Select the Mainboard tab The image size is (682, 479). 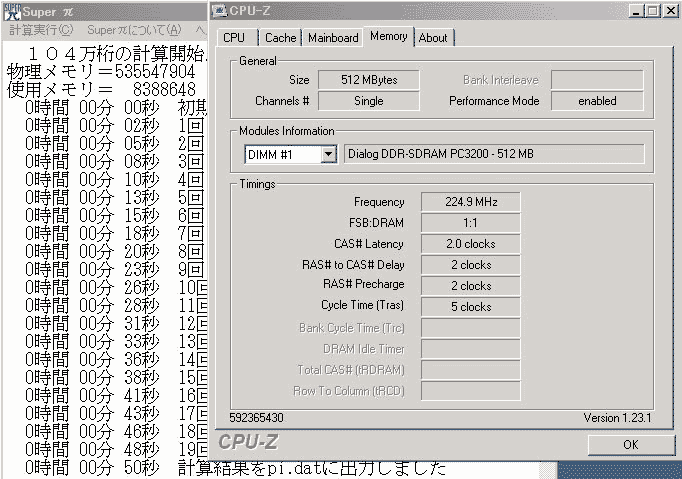click(x=333, y=38)
